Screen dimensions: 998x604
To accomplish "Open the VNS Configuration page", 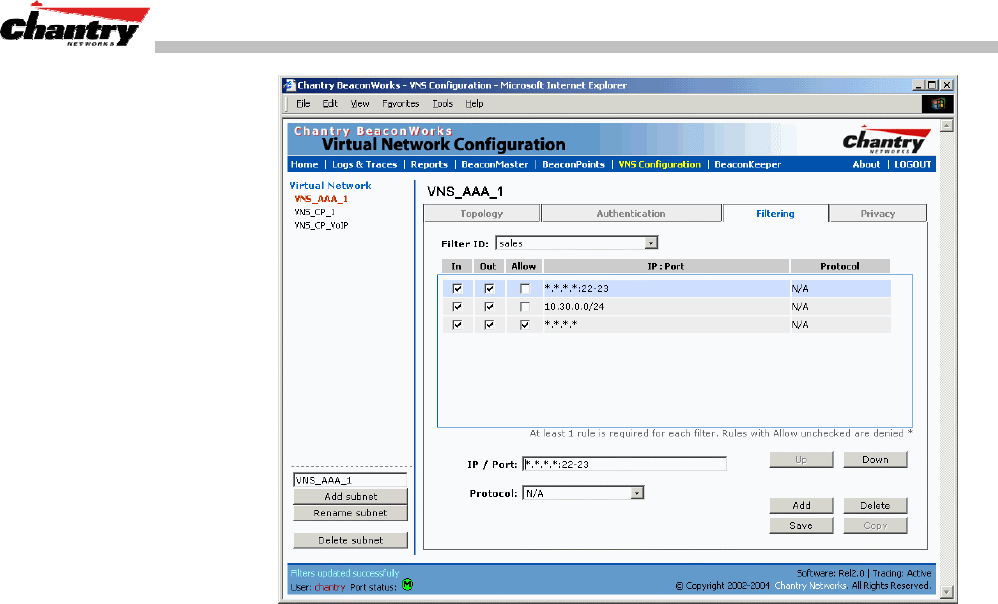I will tap(659, 164).
